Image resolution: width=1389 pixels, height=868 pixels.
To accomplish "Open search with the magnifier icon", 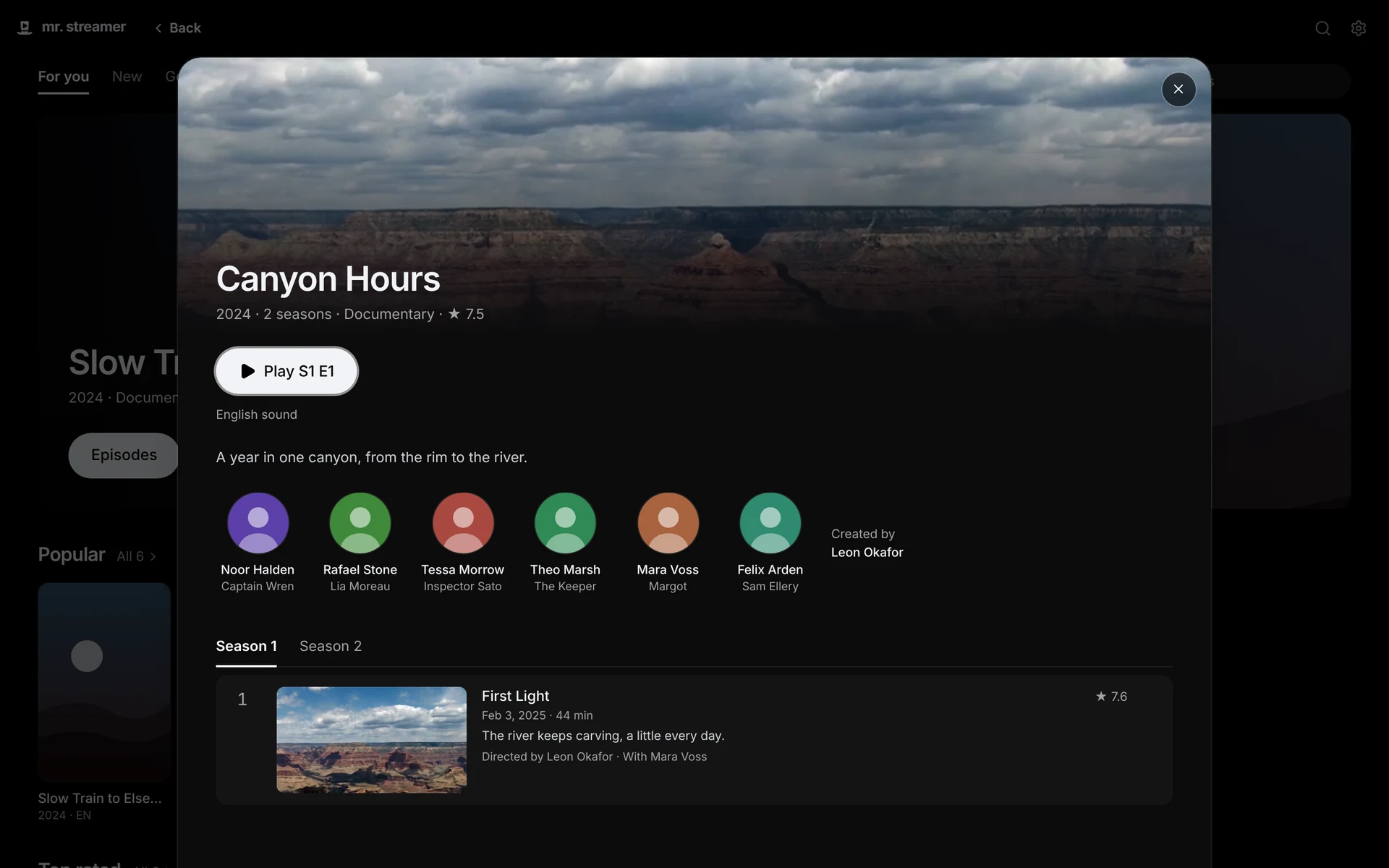I will (1322, 28).
